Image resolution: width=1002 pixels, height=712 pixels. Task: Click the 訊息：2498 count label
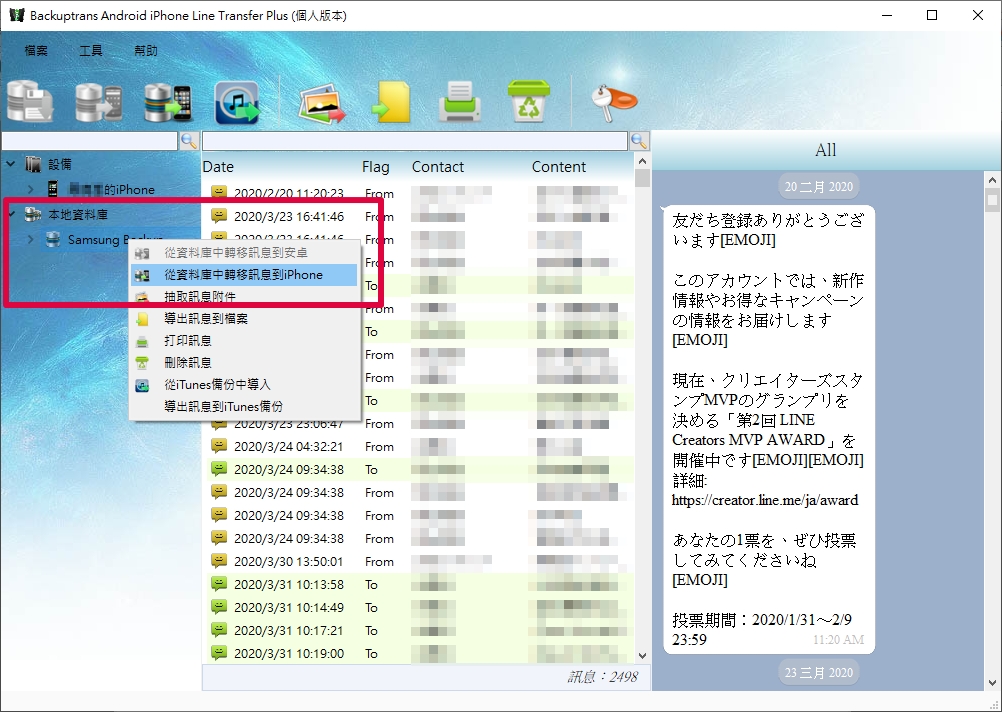[x=603, y=677]
